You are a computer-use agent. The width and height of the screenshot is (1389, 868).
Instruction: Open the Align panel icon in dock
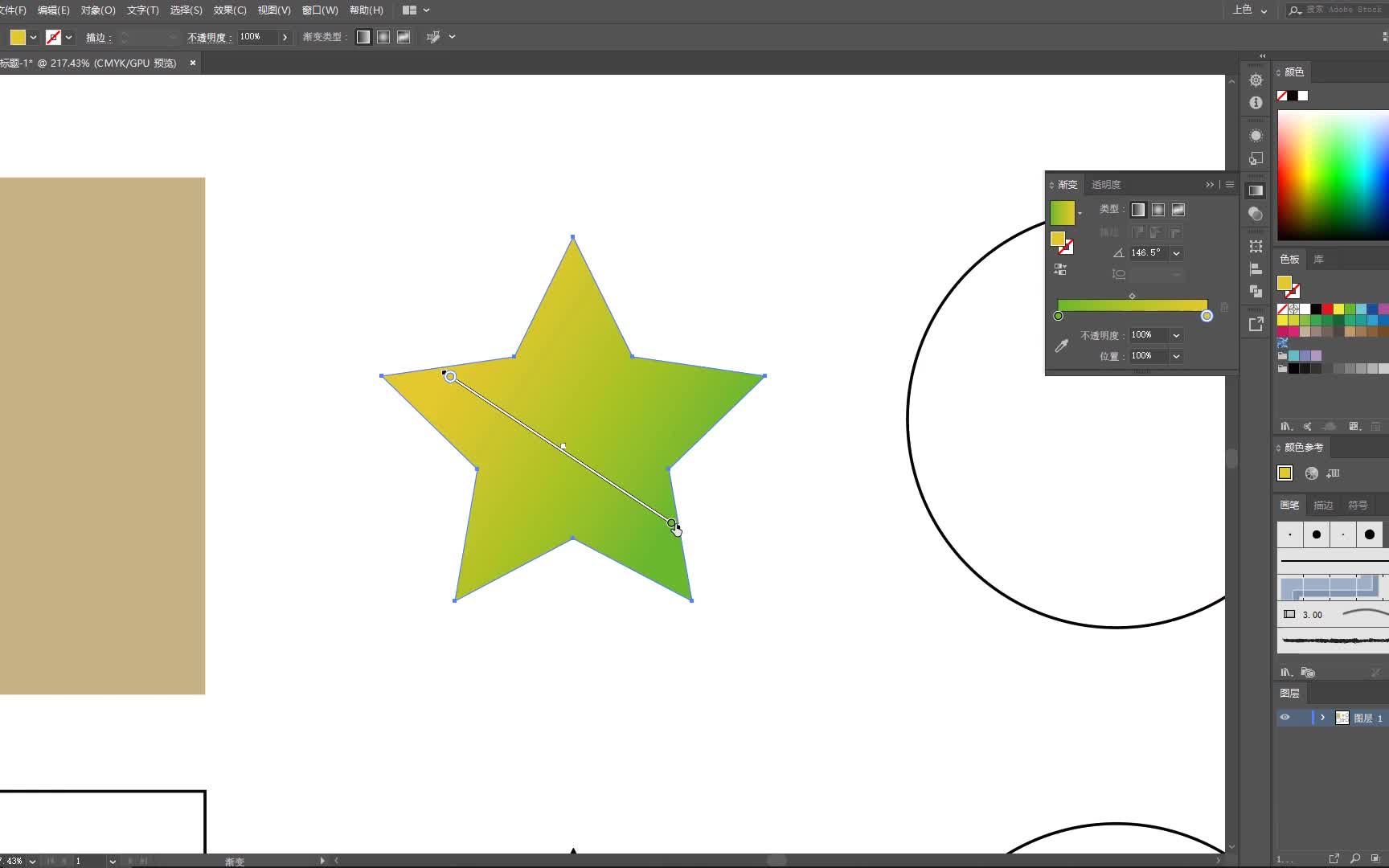pos(1256,268)
